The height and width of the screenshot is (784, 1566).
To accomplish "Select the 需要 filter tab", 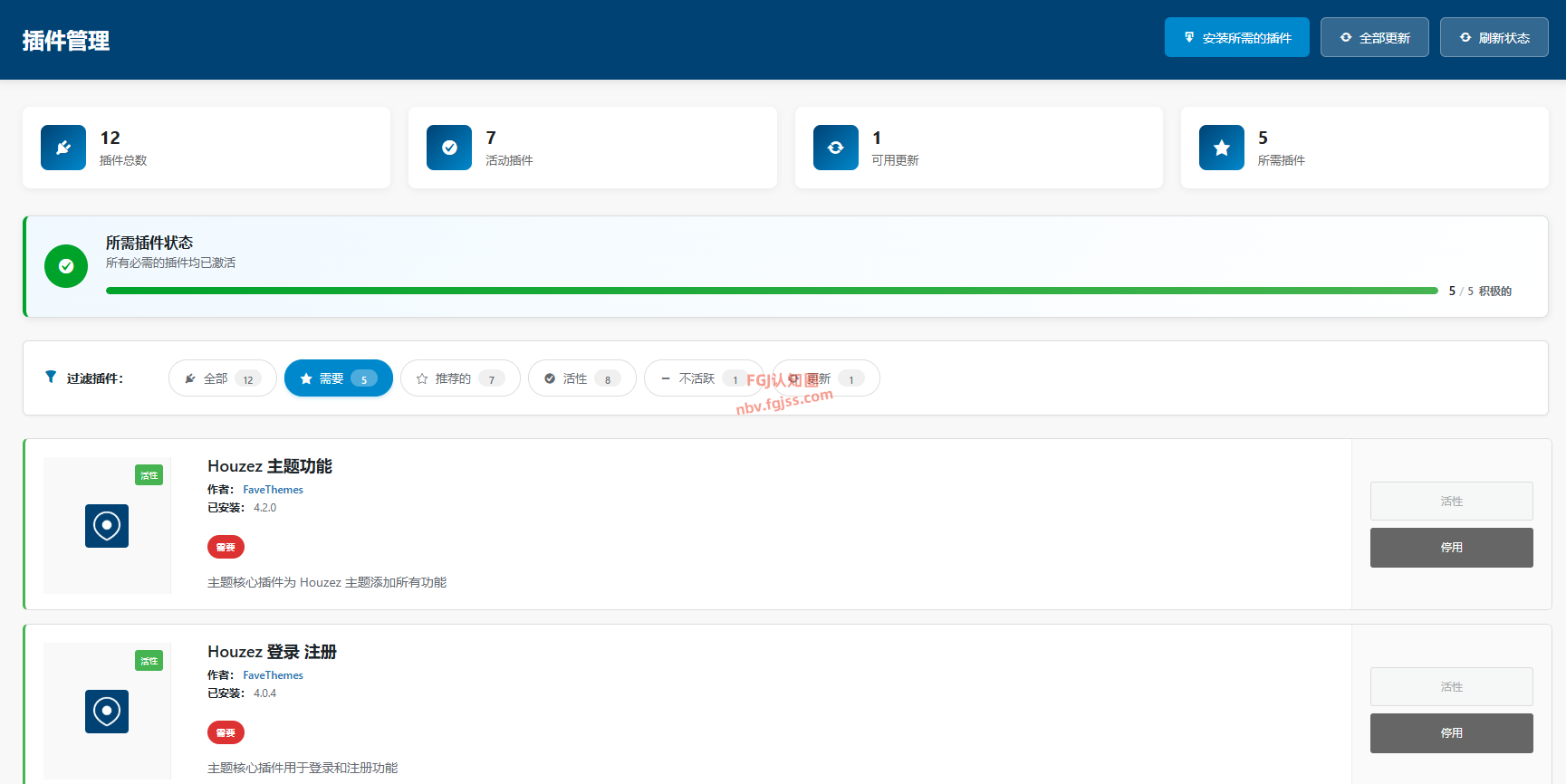I will pyautogui.click(x=338, y=378).
